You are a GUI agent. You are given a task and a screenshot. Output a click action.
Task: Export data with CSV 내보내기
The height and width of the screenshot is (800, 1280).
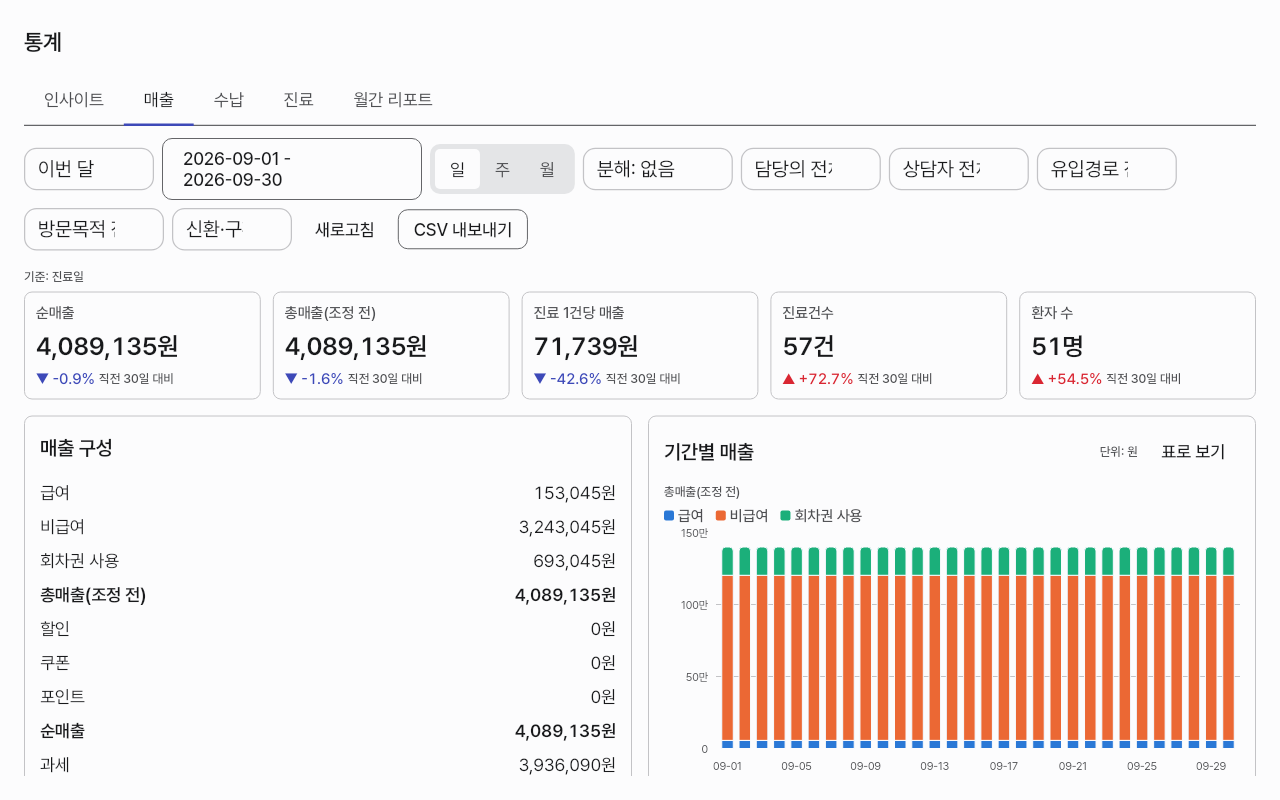click(x=463, y=229)
